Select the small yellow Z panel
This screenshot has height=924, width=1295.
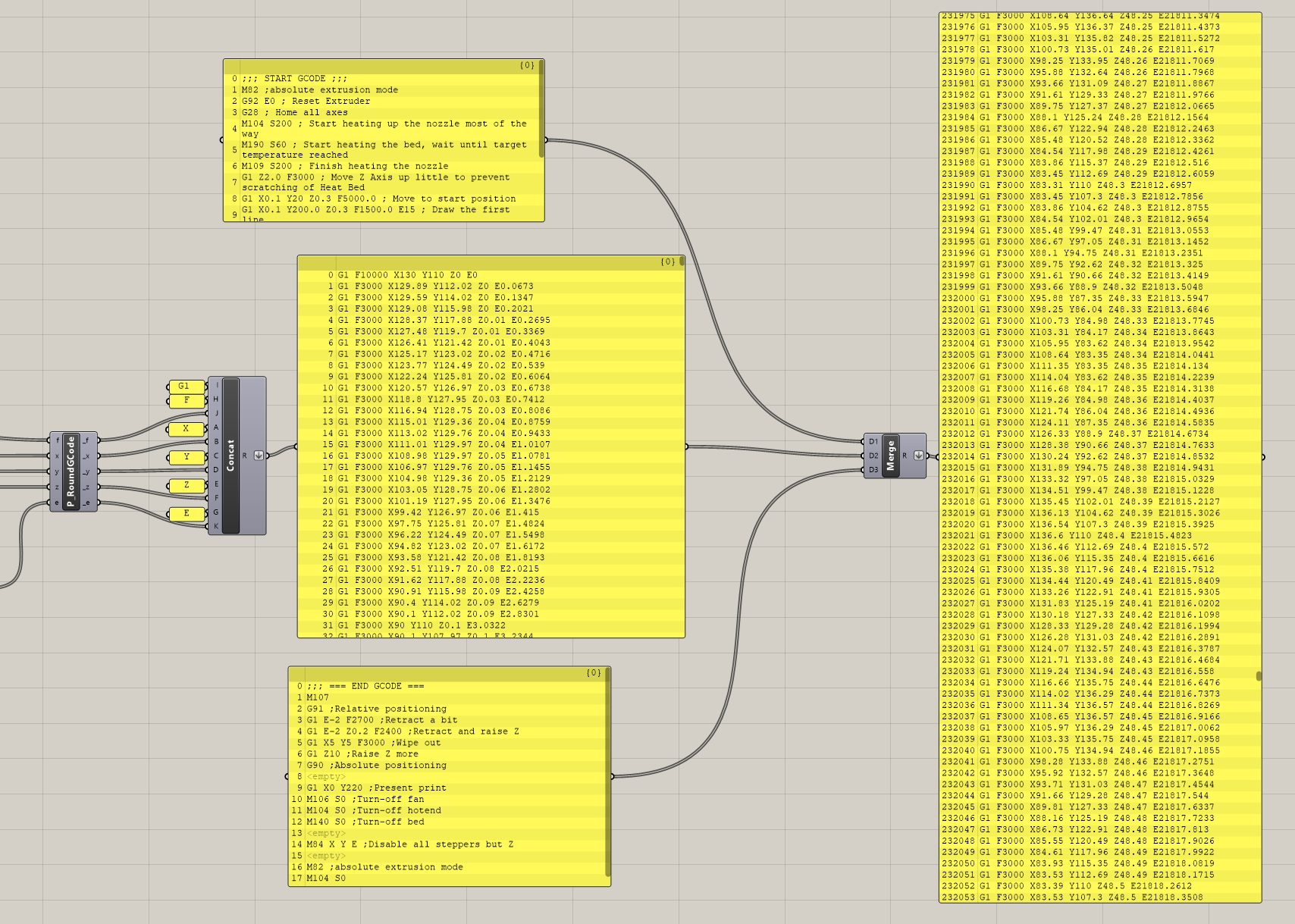coord(187,485)
